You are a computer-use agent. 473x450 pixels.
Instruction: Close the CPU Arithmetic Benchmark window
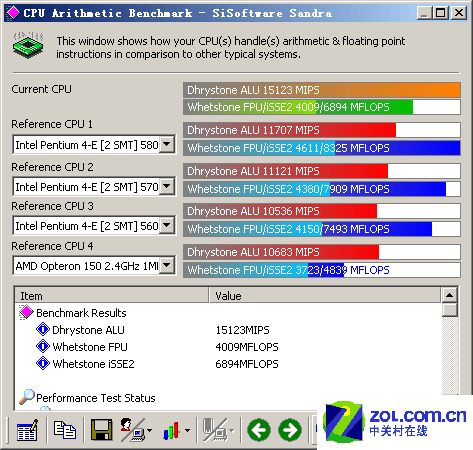[x=459, y=13]
